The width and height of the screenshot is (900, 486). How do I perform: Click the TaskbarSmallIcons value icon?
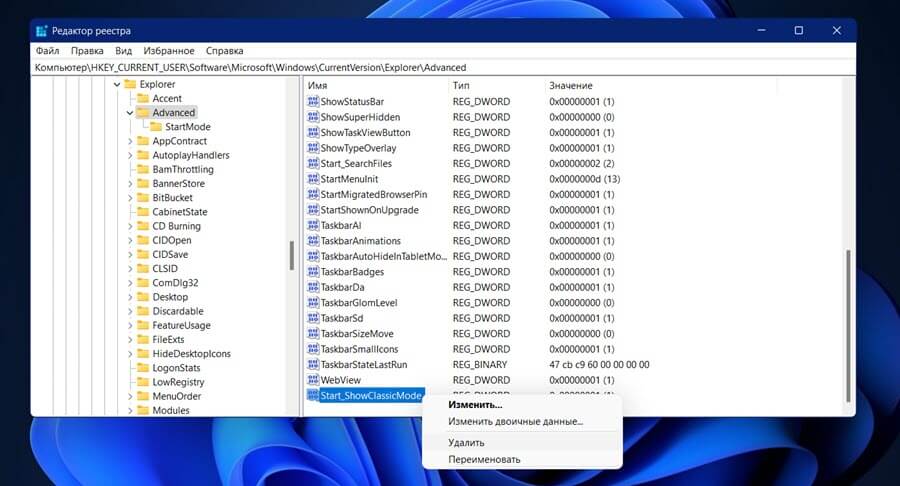click(x=313, y=349)
